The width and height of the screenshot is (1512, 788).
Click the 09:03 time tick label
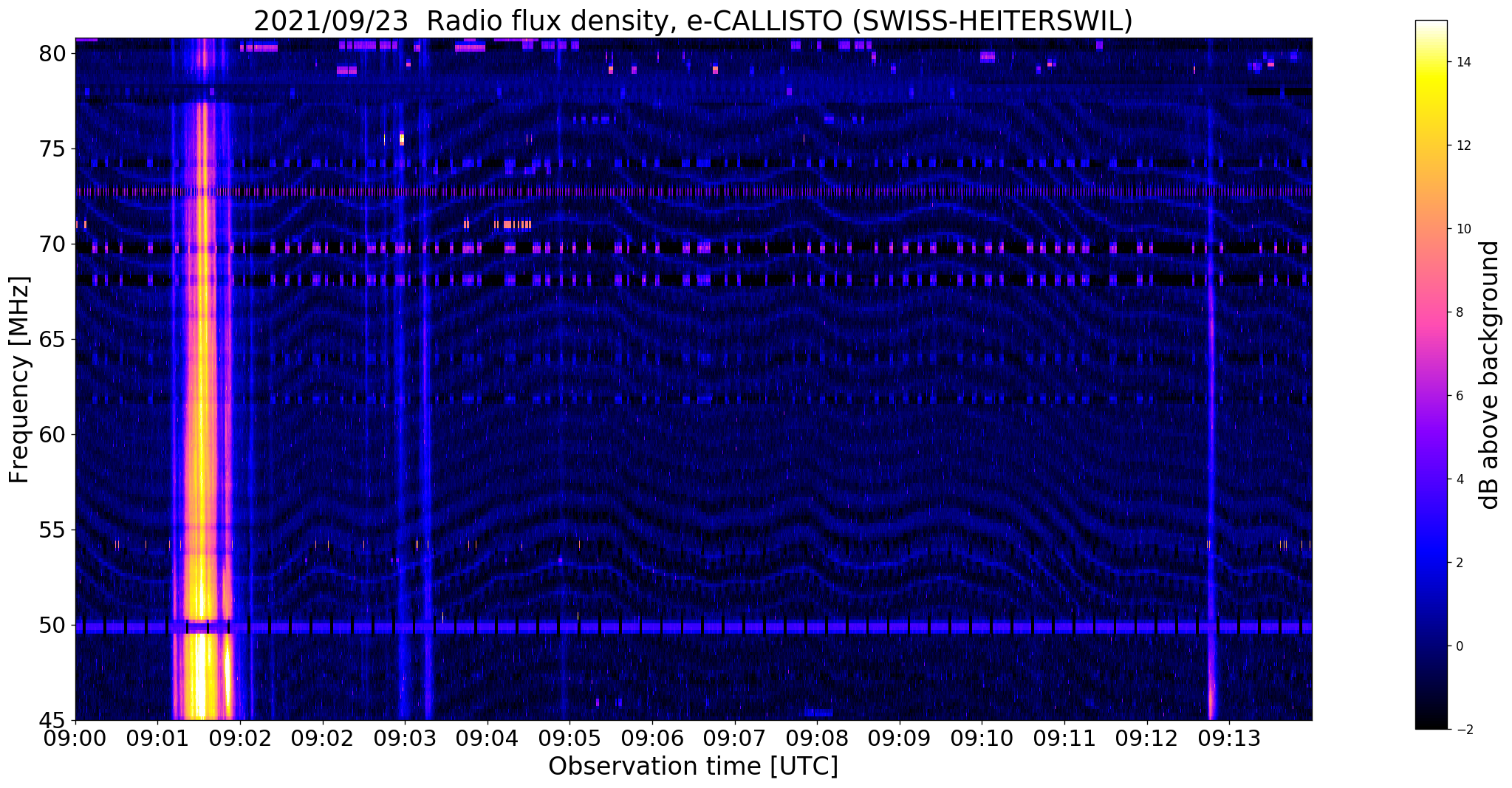405,739
